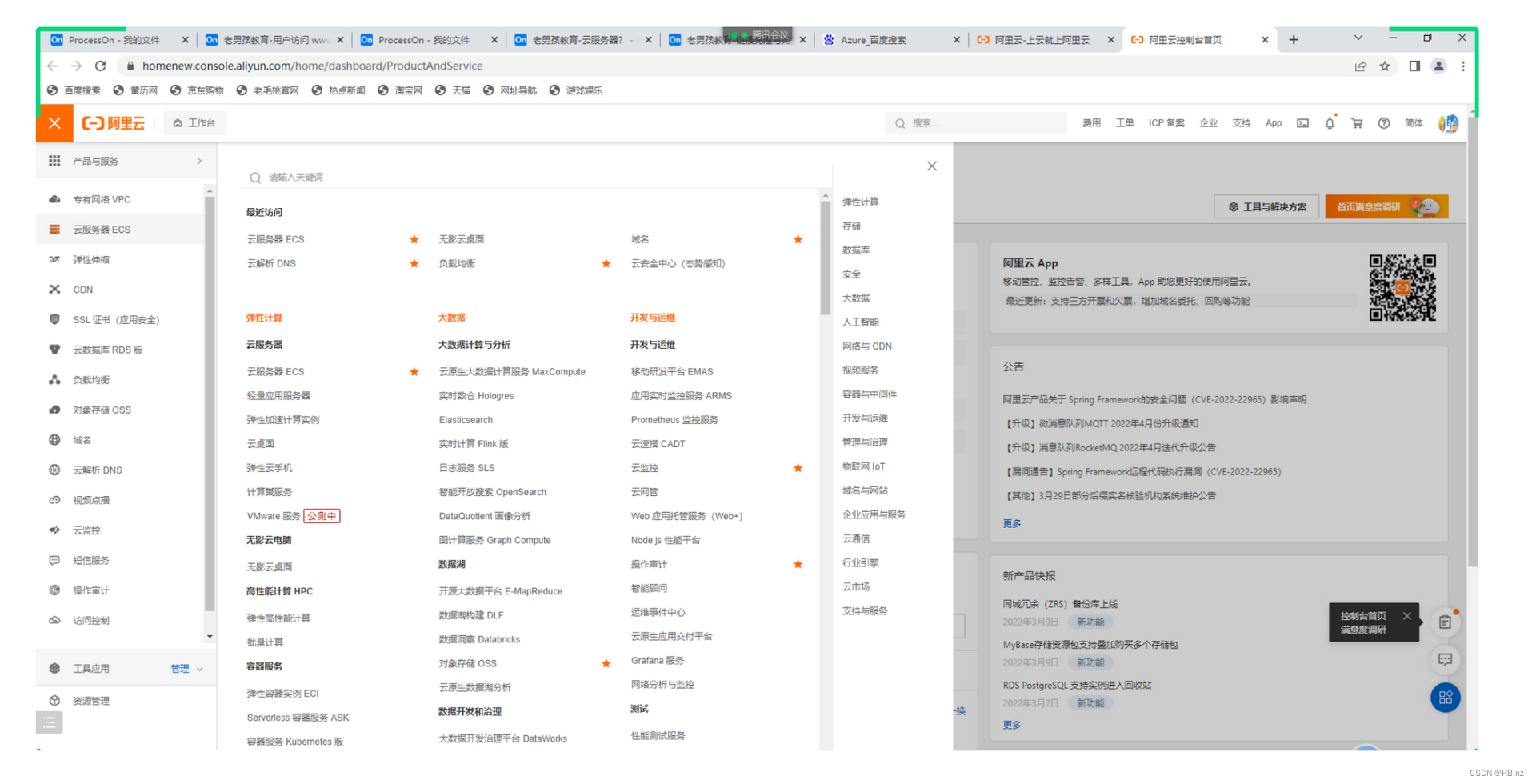Click the 云解析 DNS sidebar icon
1536x784 pixels.
(54, 470)
